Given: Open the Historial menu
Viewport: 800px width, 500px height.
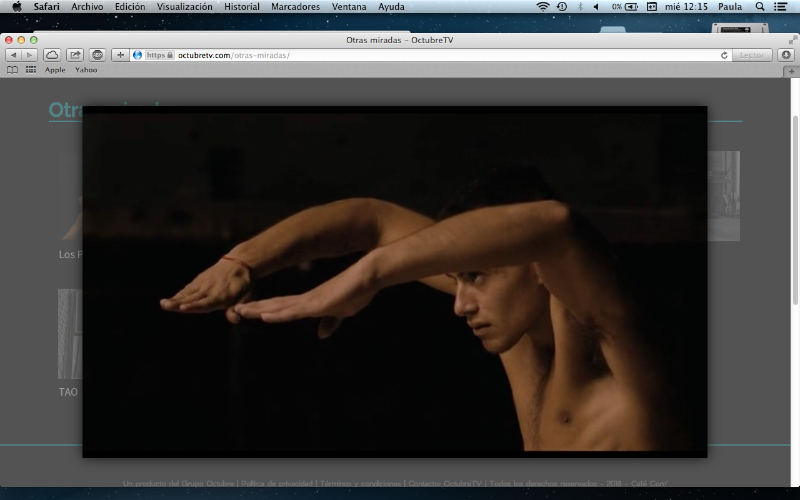Looking at the screenshot, I should click(242, 7).
